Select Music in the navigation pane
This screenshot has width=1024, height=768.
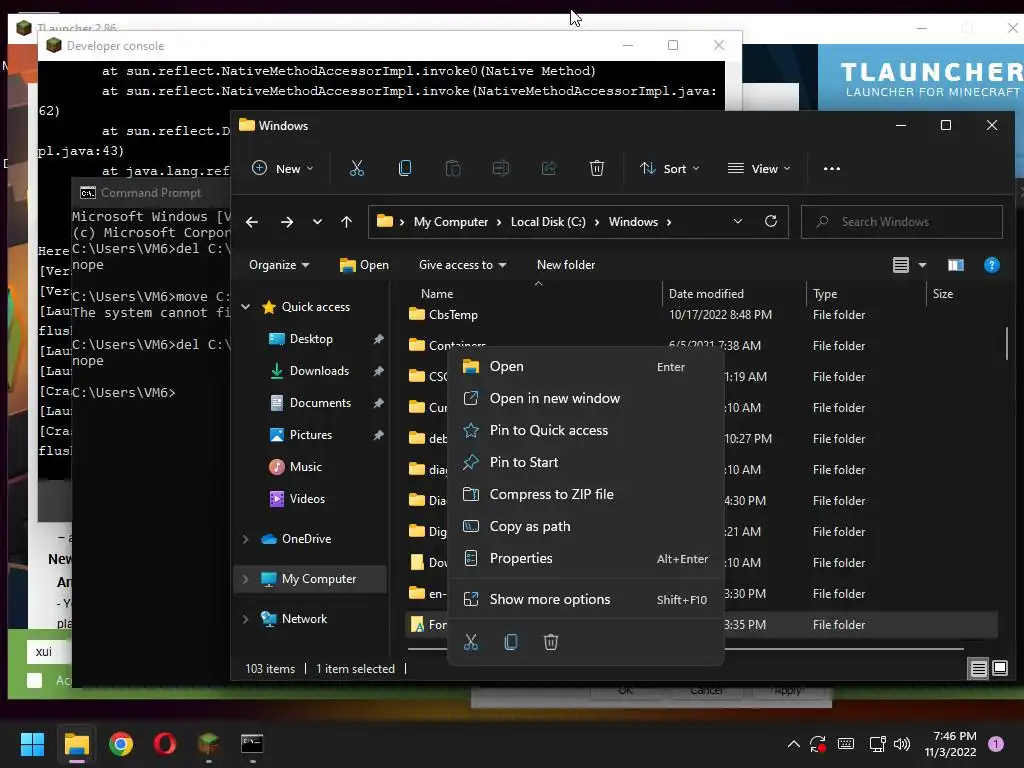coord(305,467)
